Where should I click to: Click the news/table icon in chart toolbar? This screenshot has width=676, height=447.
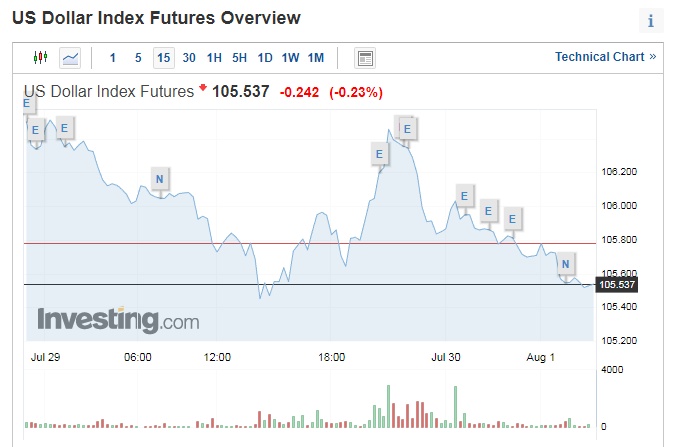tap(364, 58)
